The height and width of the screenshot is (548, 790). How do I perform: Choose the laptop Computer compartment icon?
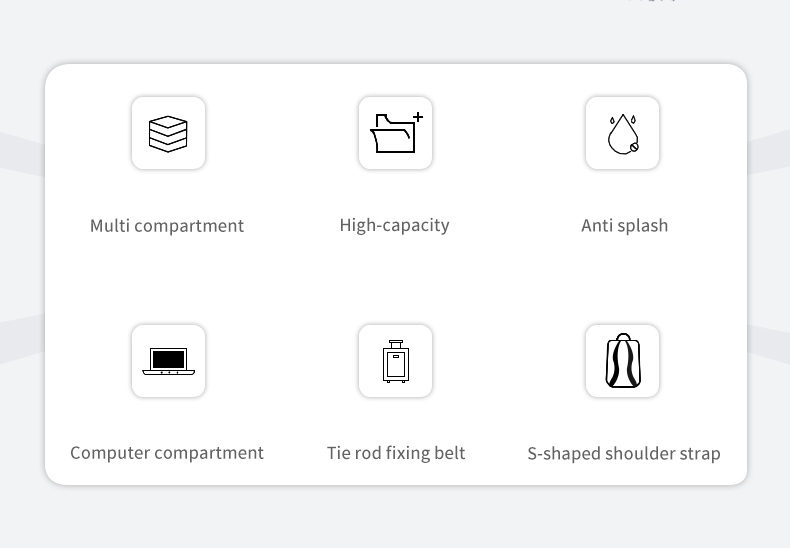pyautogui.click(x=169, y=361)
